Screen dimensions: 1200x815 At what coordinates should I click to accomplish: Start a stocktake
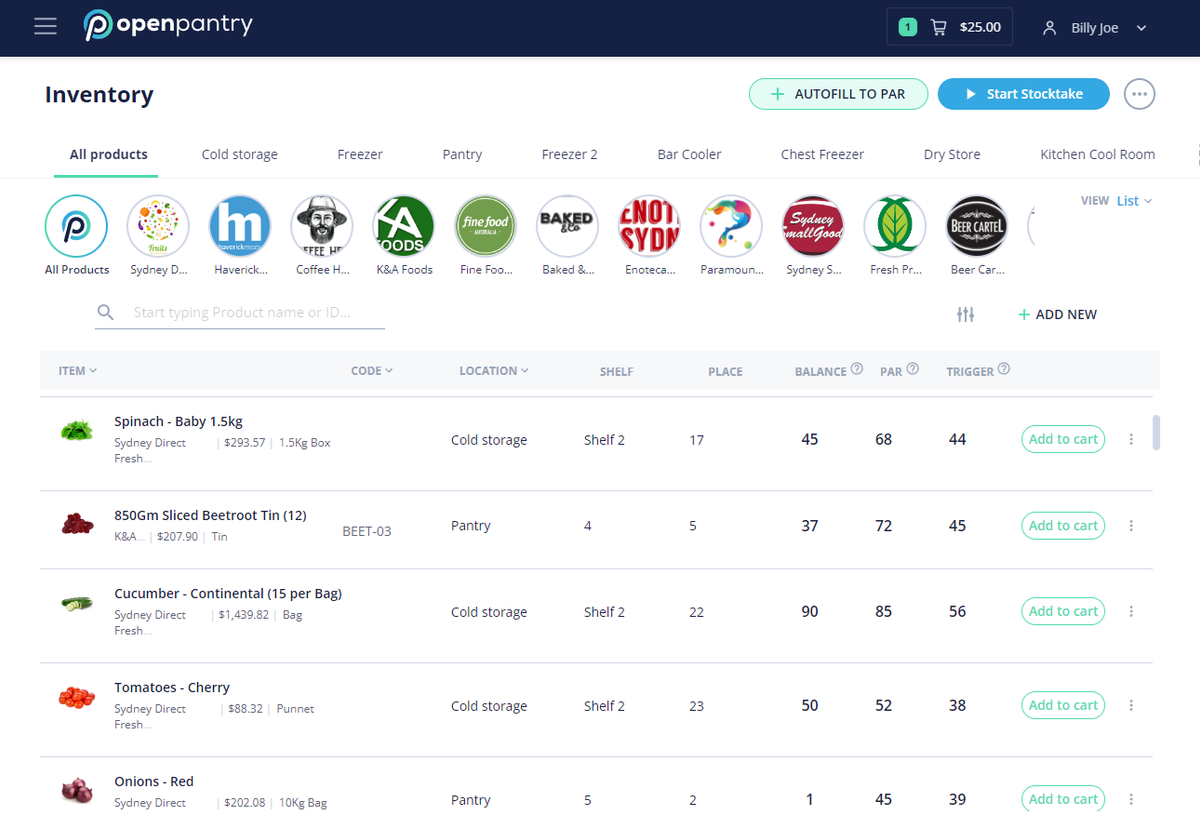(x=1024, y=94)
